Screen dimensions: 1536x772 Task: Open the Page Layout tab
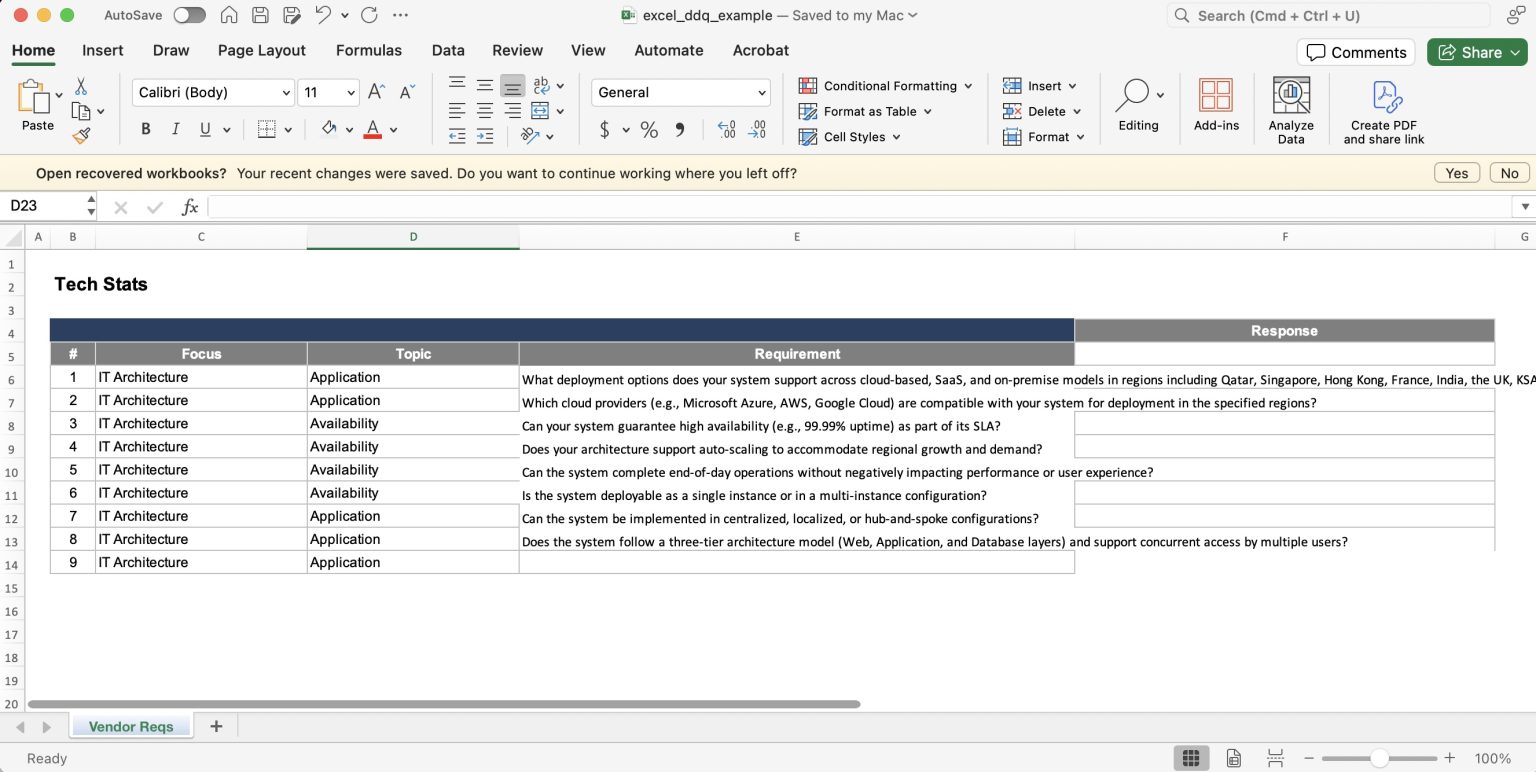coord(262,50)
